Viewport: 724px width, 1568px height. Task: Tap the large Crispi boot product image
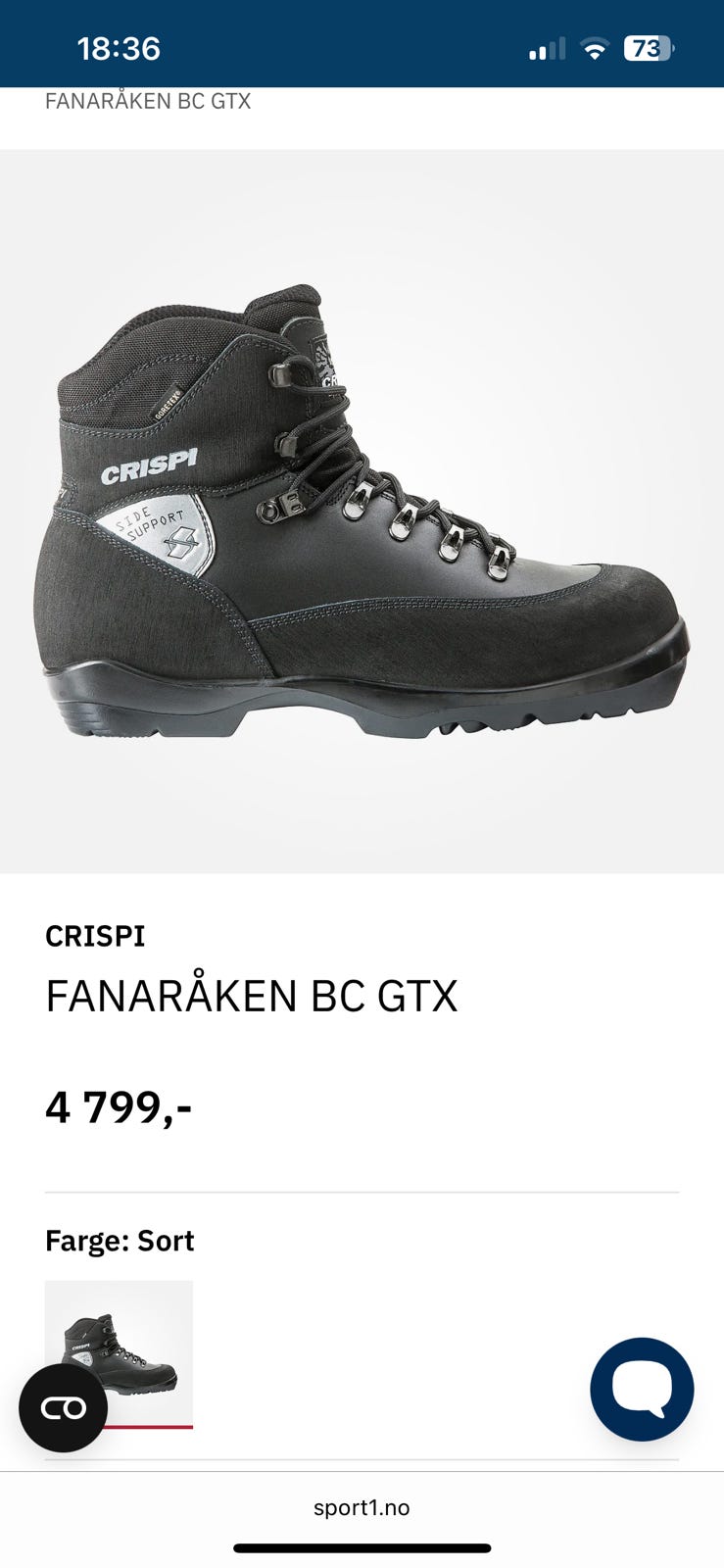(362, 512)
